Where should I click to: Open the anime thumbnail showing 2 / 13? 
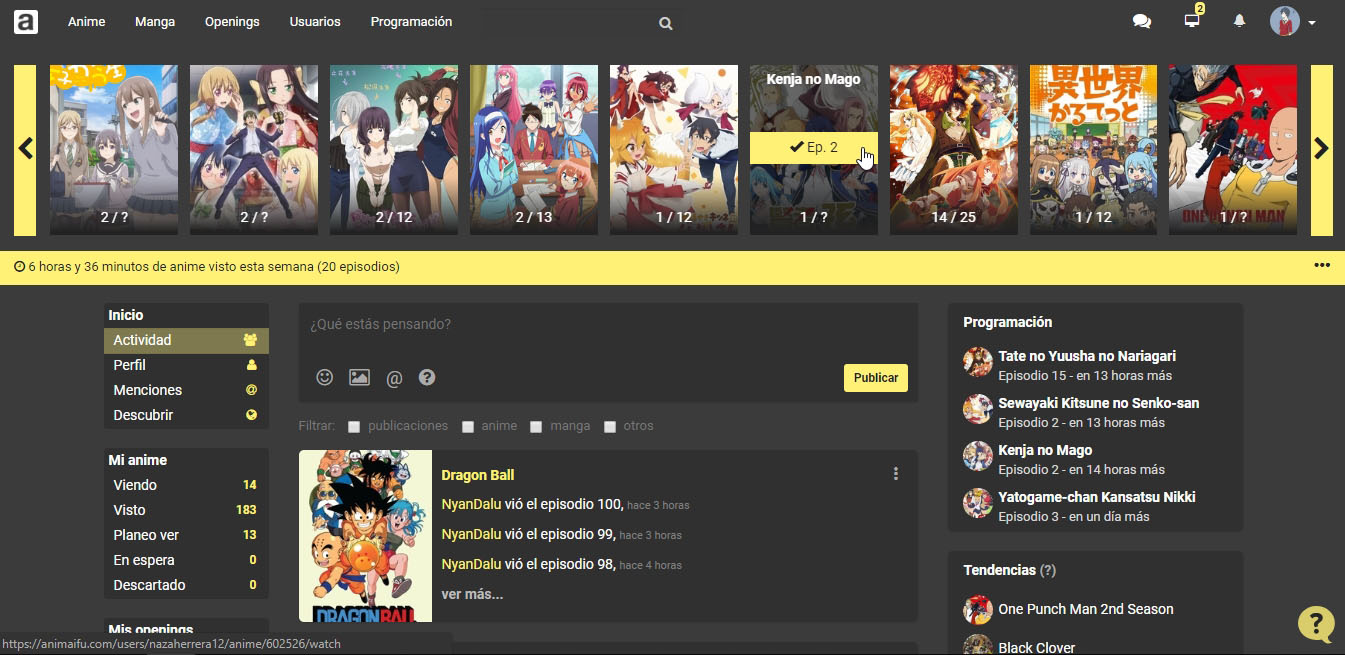(534, 150)
